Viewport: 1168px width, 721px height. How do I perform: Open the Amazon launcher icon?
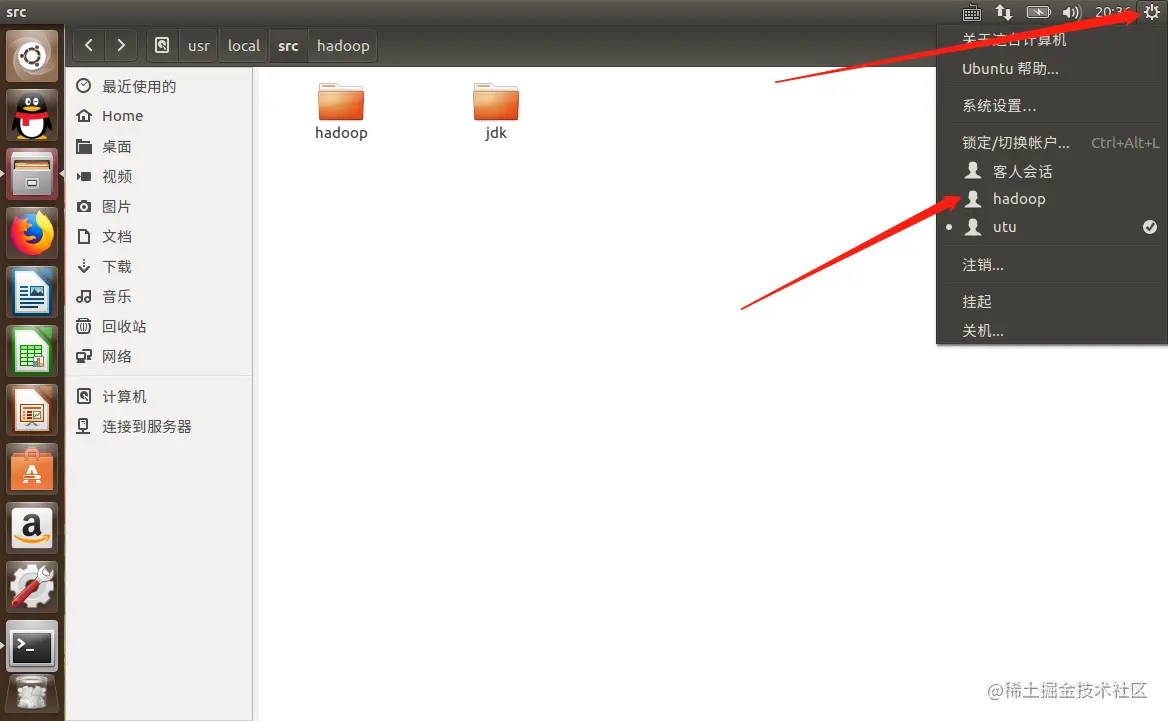coord(32,528)
